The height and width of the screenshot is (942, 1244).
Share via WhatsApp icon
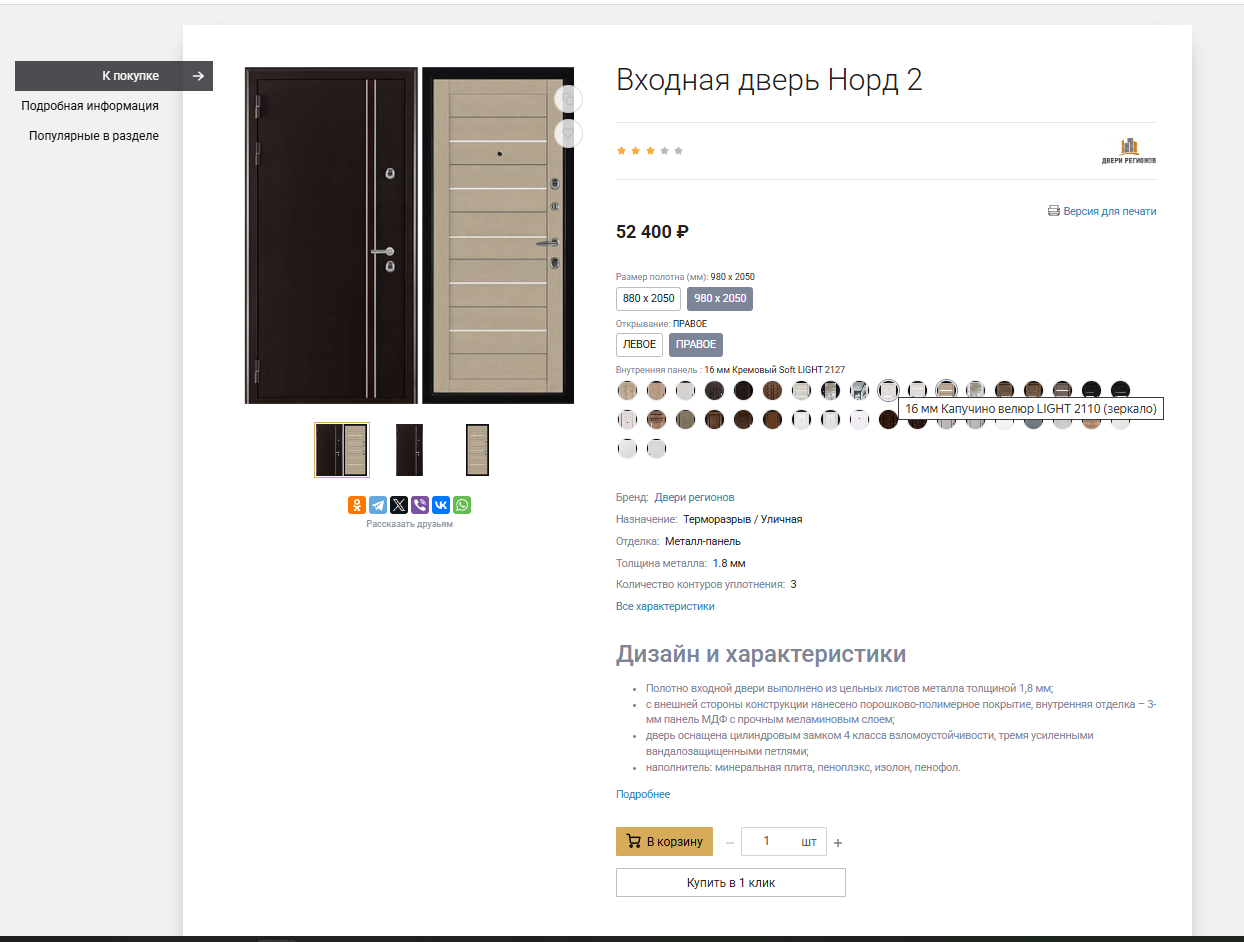pyautogui.click(x=462, y=505)
